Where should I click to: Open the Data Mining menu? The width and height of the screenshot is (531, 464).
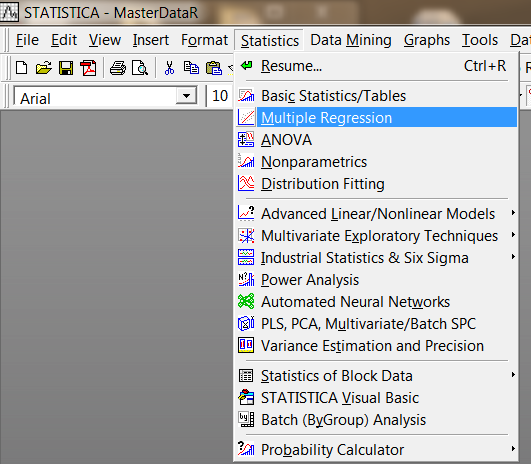(x=351, y=40)
